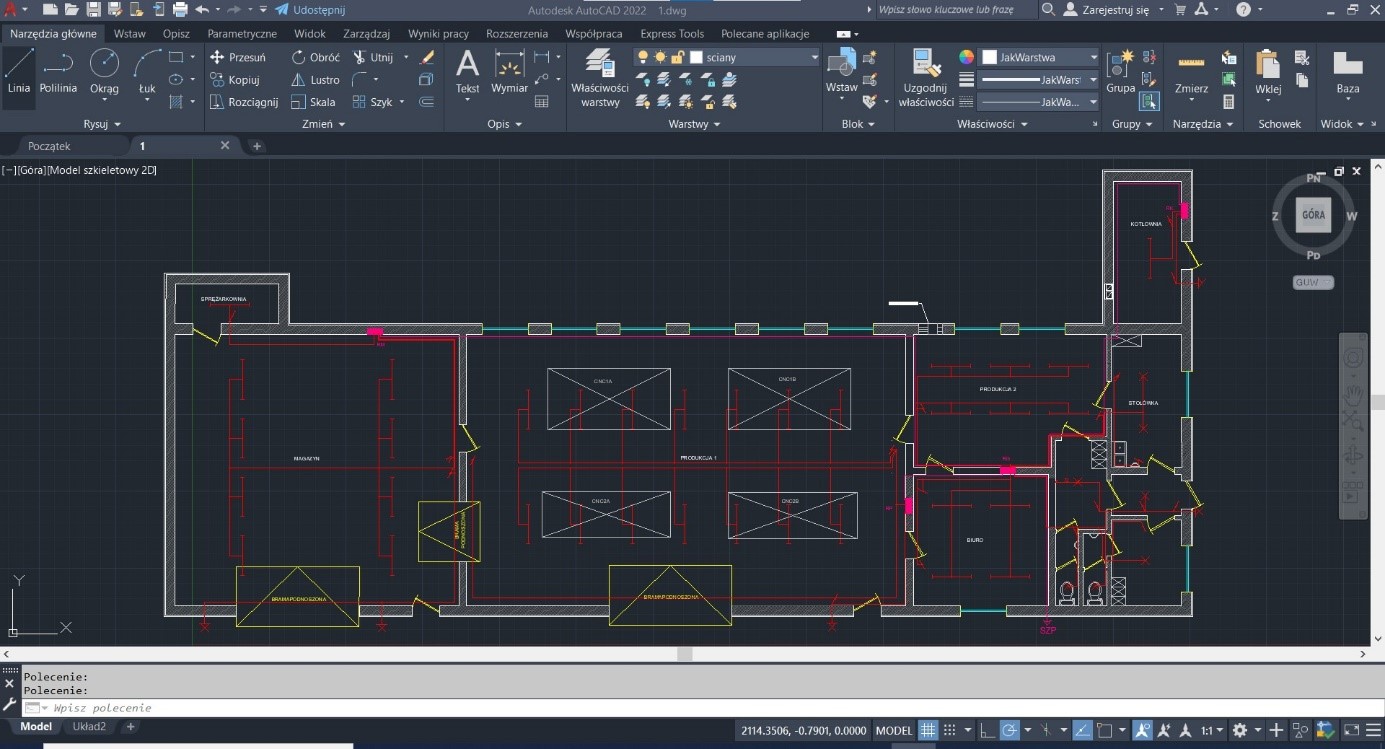Viewport: 1385px width, 749px height.
Task: Toggle off the ściany layer bulb
Action: coord(641,57)
